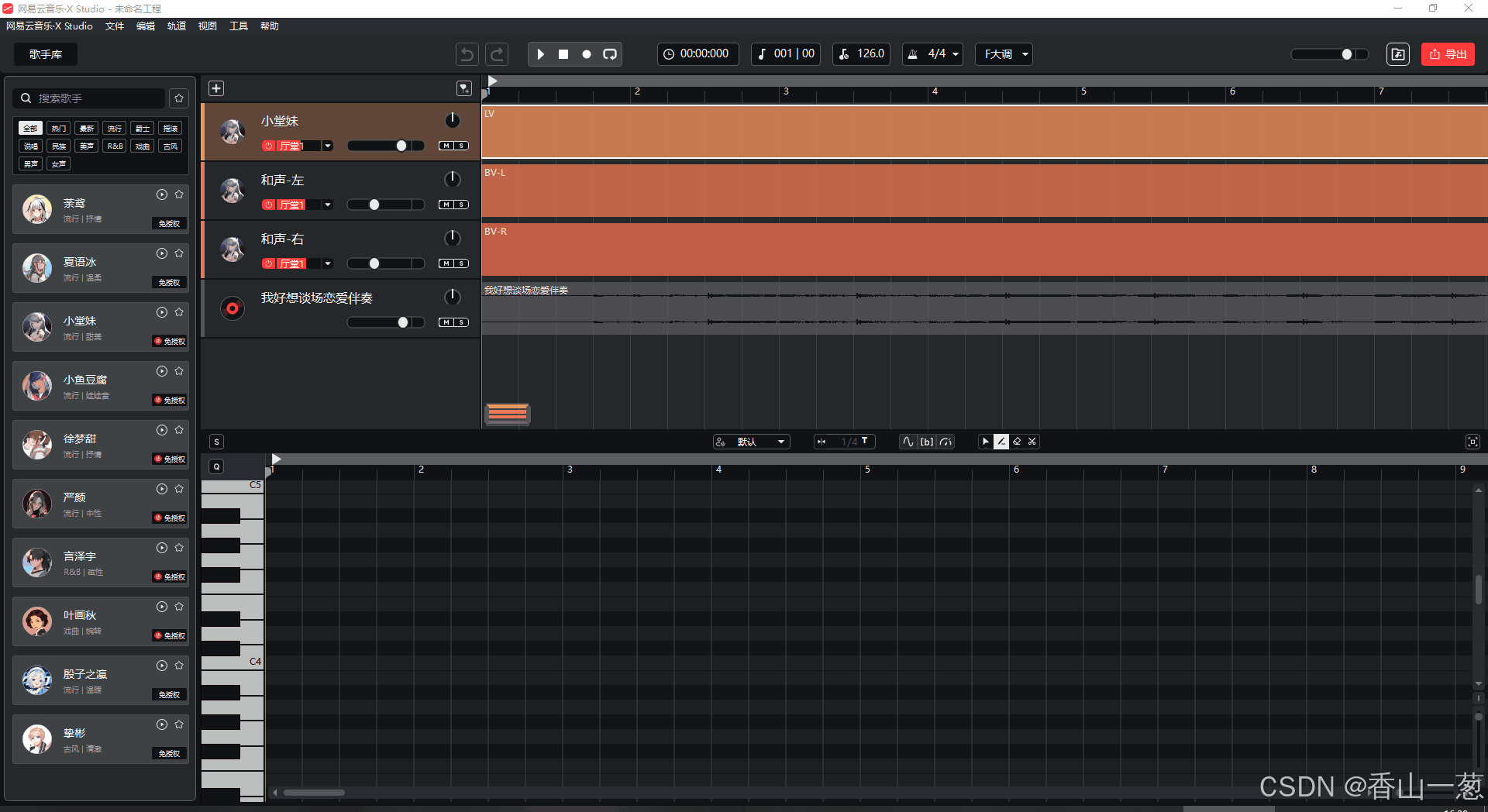This screenshot has height=812, width=1488.
Task: Preview singer 叶画秋 voice sample
Action: 162,607
